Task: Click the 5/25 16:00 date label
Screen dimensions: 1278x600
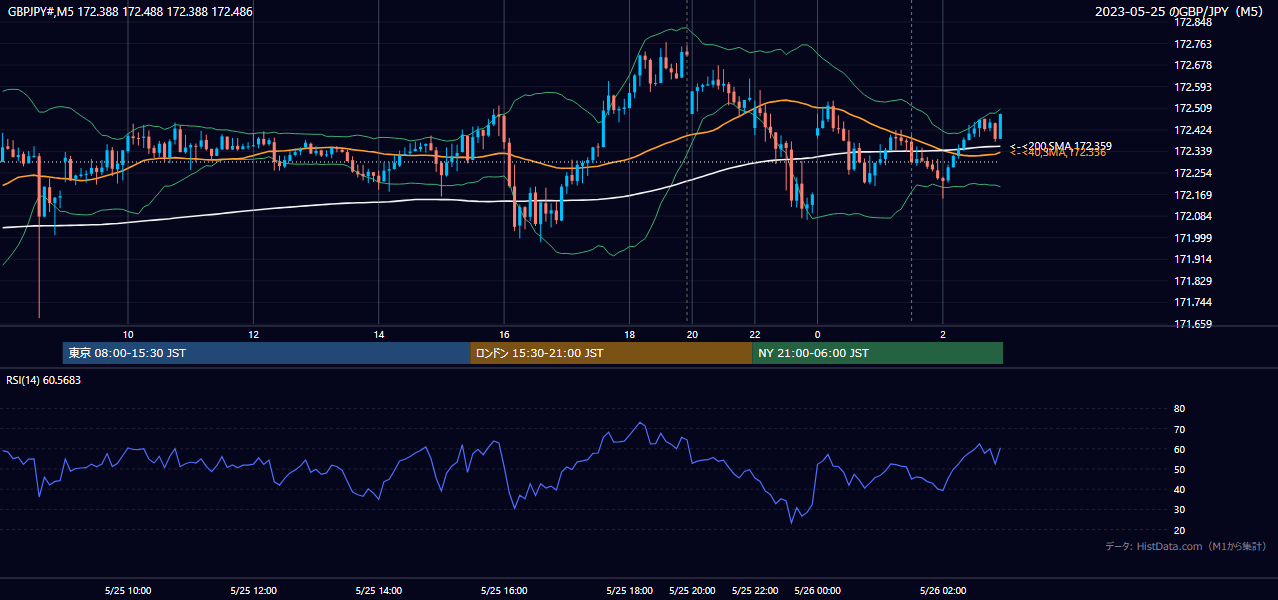Action: pyautogui.click(x=504, y=591)
